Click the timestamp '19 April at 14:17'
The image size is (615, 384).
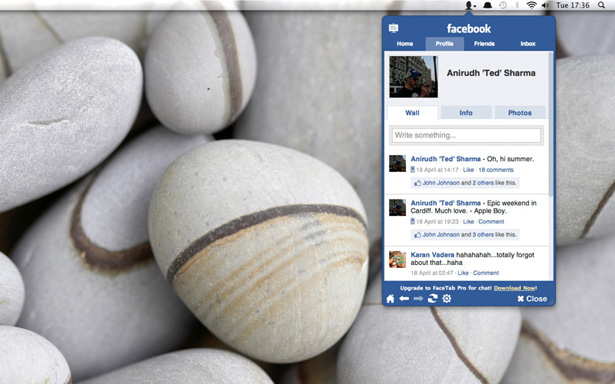[437, 170]
